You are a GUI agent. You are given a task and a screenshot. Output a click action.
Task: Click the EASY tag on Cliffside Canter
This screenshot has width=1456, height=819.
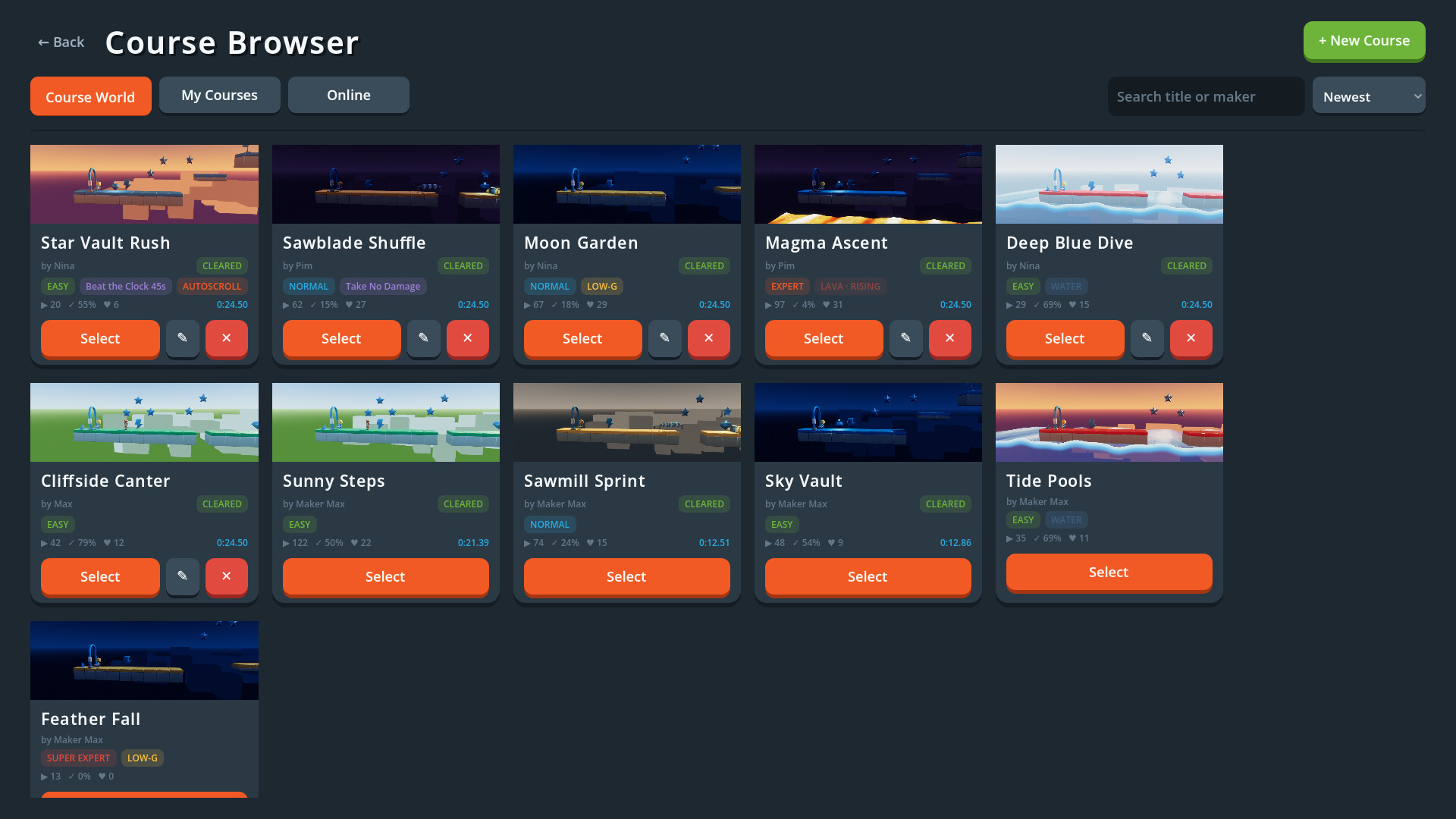tap(58, 524)
